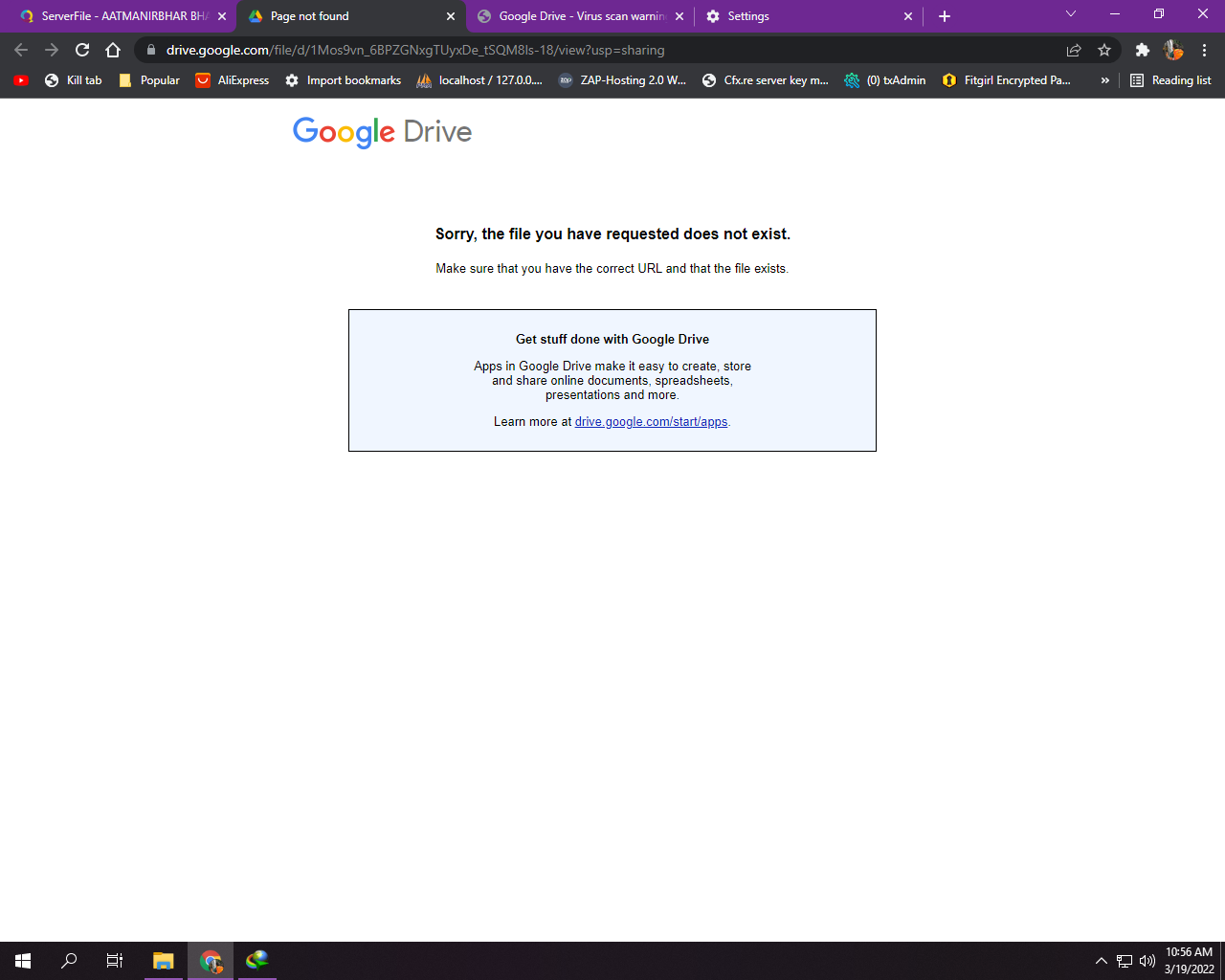Viewport: 1225px width, 980px height.
Task: Bookmark this tab with the star
Action: click(1104, 50)
